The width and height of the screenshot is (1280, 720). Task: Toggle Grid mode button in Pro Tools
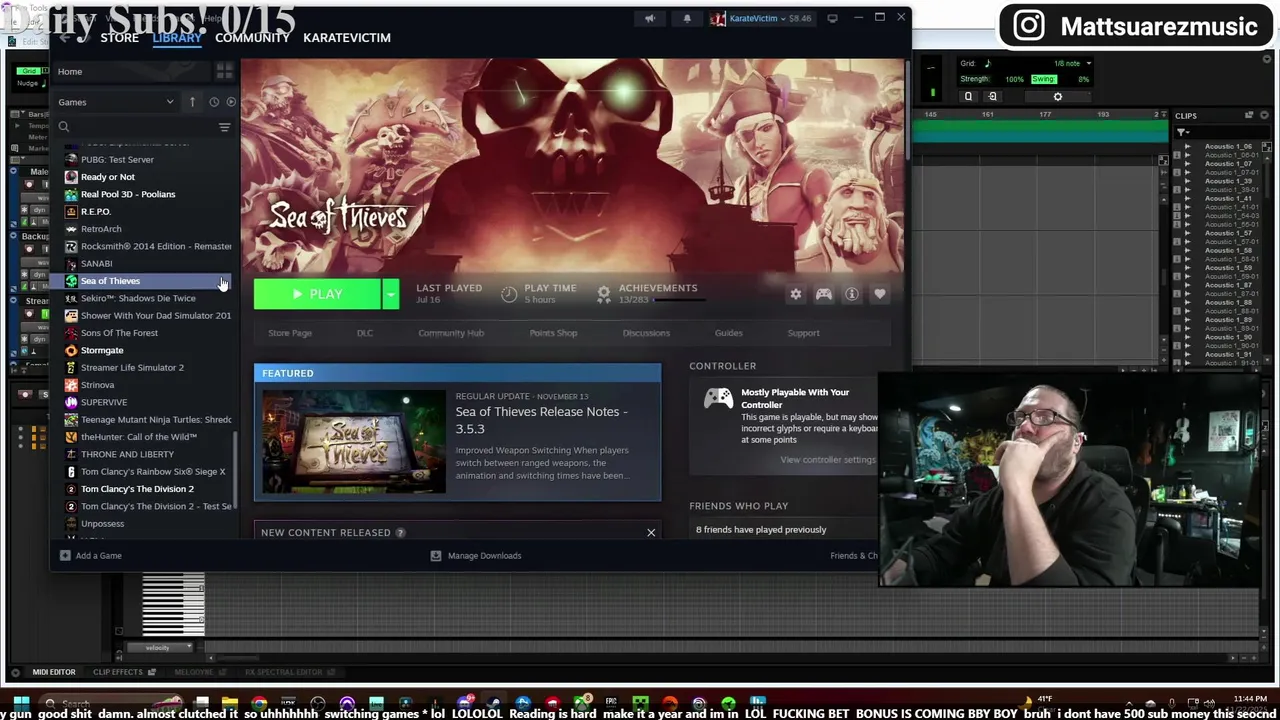coord(31,71)
